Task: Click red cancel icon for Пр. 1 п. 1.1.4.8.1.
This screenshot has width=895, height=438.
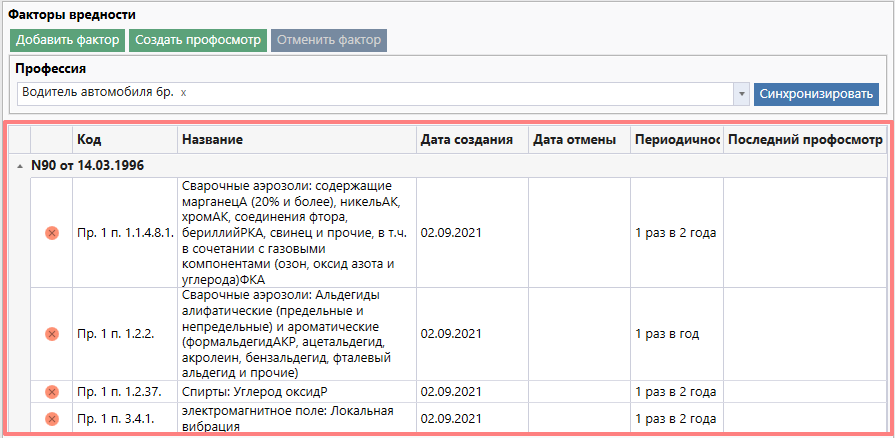Action: [x=52, y=233]
